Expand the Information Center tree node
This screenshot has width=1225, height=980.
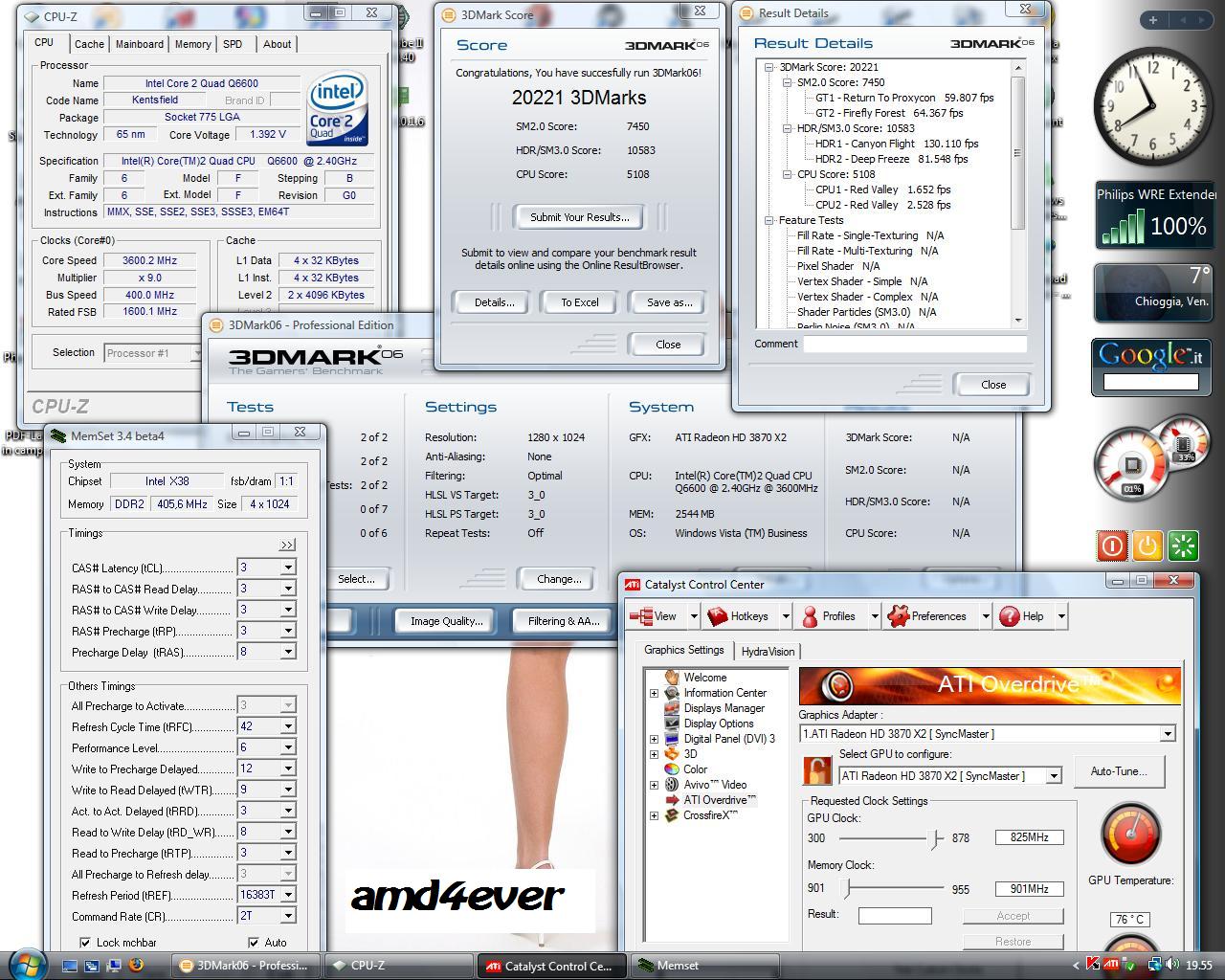coord(655,693)
